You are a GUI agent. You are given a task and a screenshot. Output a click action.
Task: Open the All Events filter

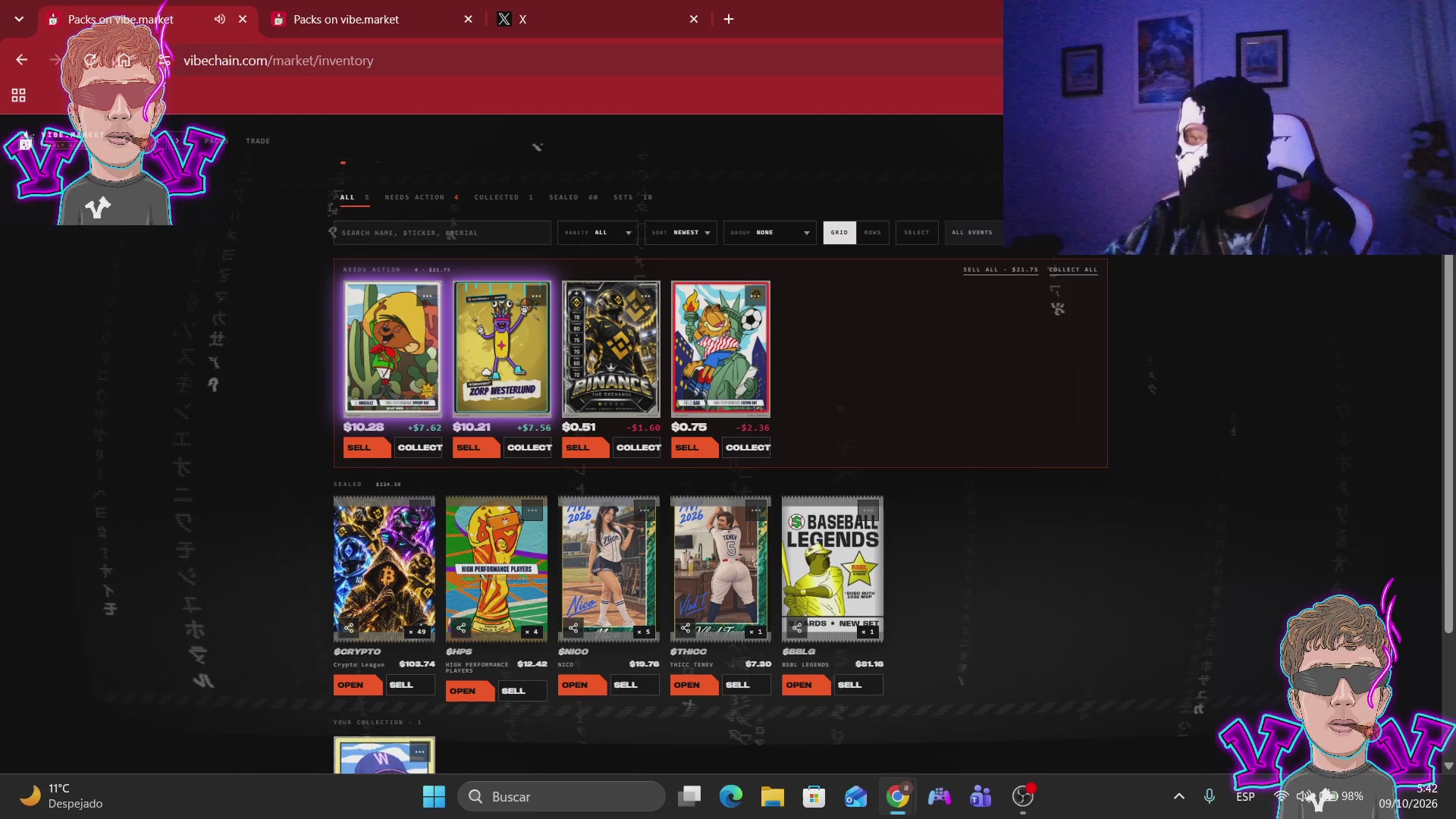pyautogui.click(x=972, y=233)
